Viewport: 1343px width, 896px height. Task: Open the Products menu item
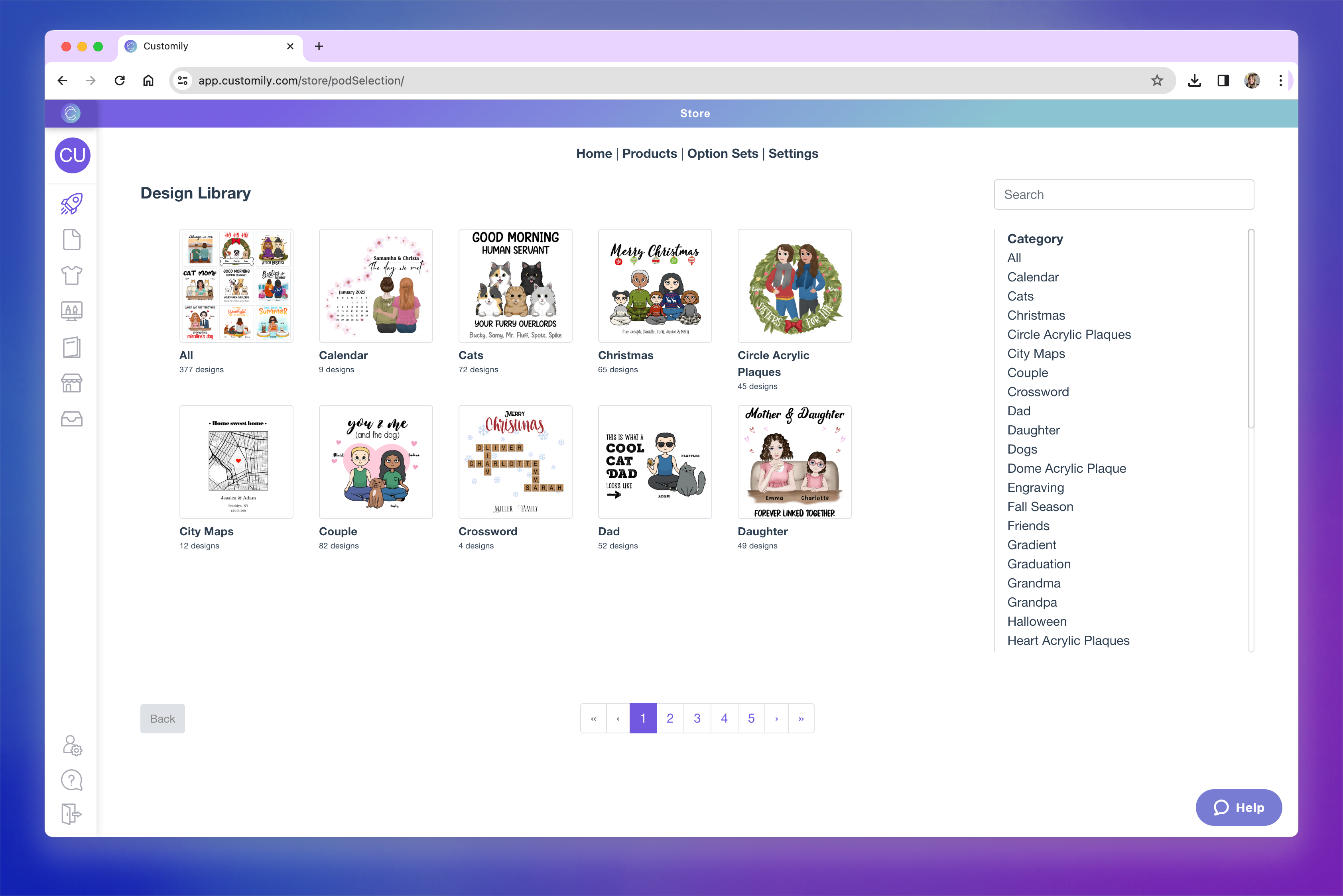coord(650,153)
